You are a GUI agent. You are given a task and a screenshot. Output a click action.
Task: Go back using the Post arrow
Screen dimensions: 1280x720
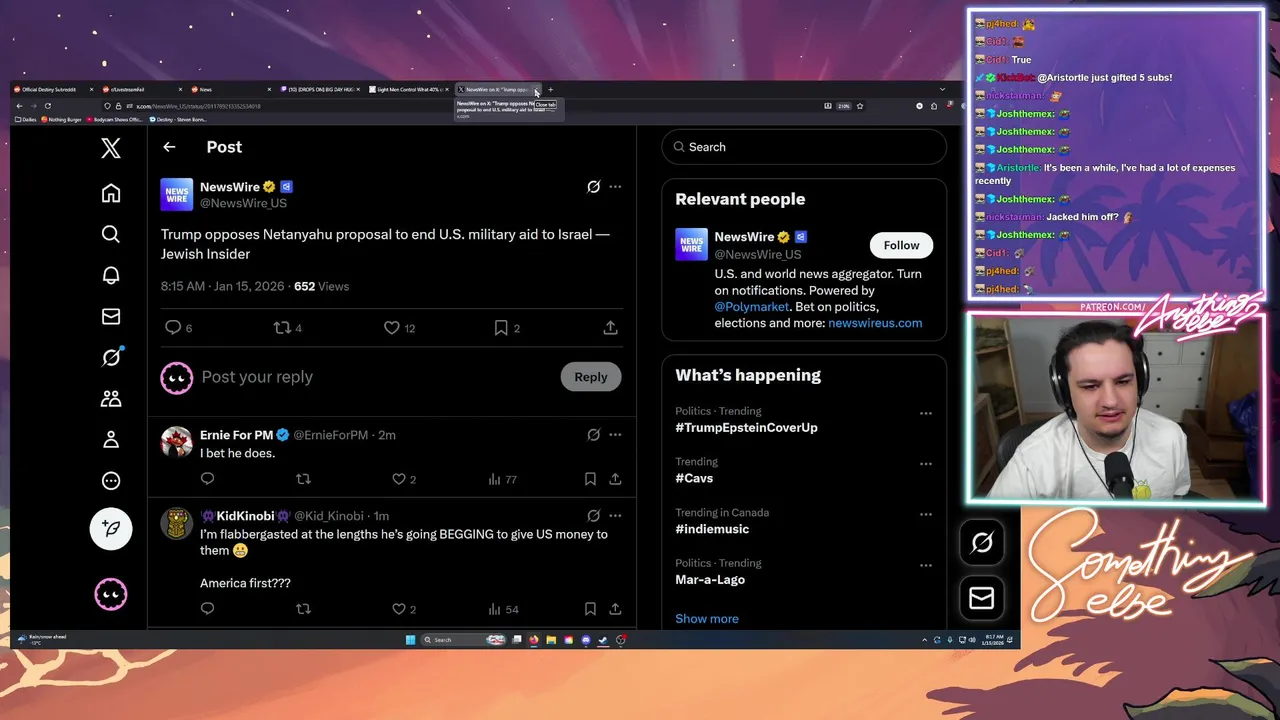(x=169, y=147)
